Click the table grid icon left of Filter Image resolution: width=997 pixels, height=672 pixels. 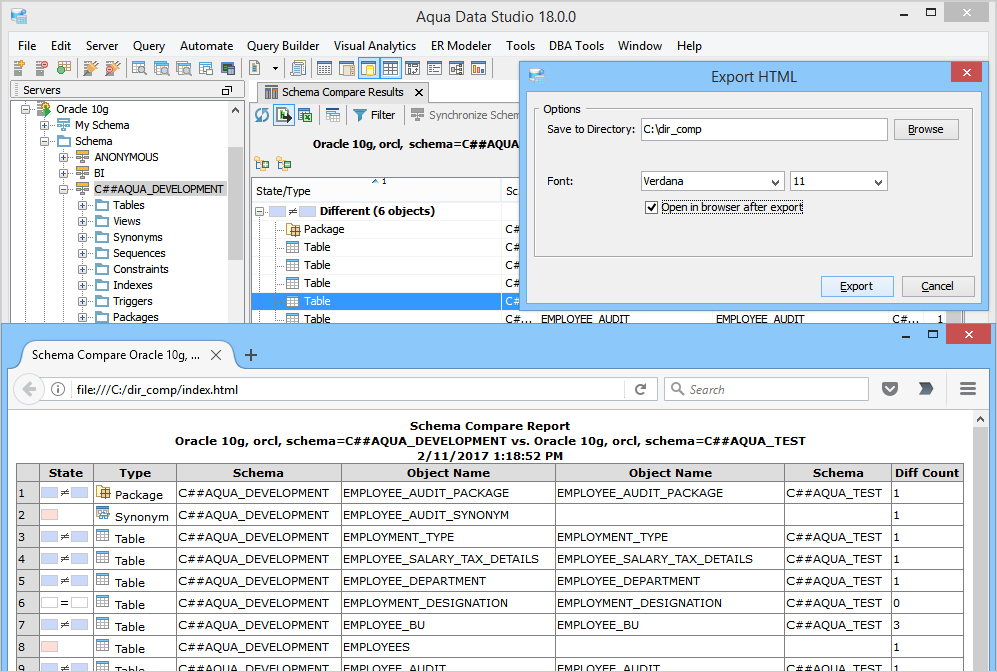pyautogui.click(x=333, y=115)
